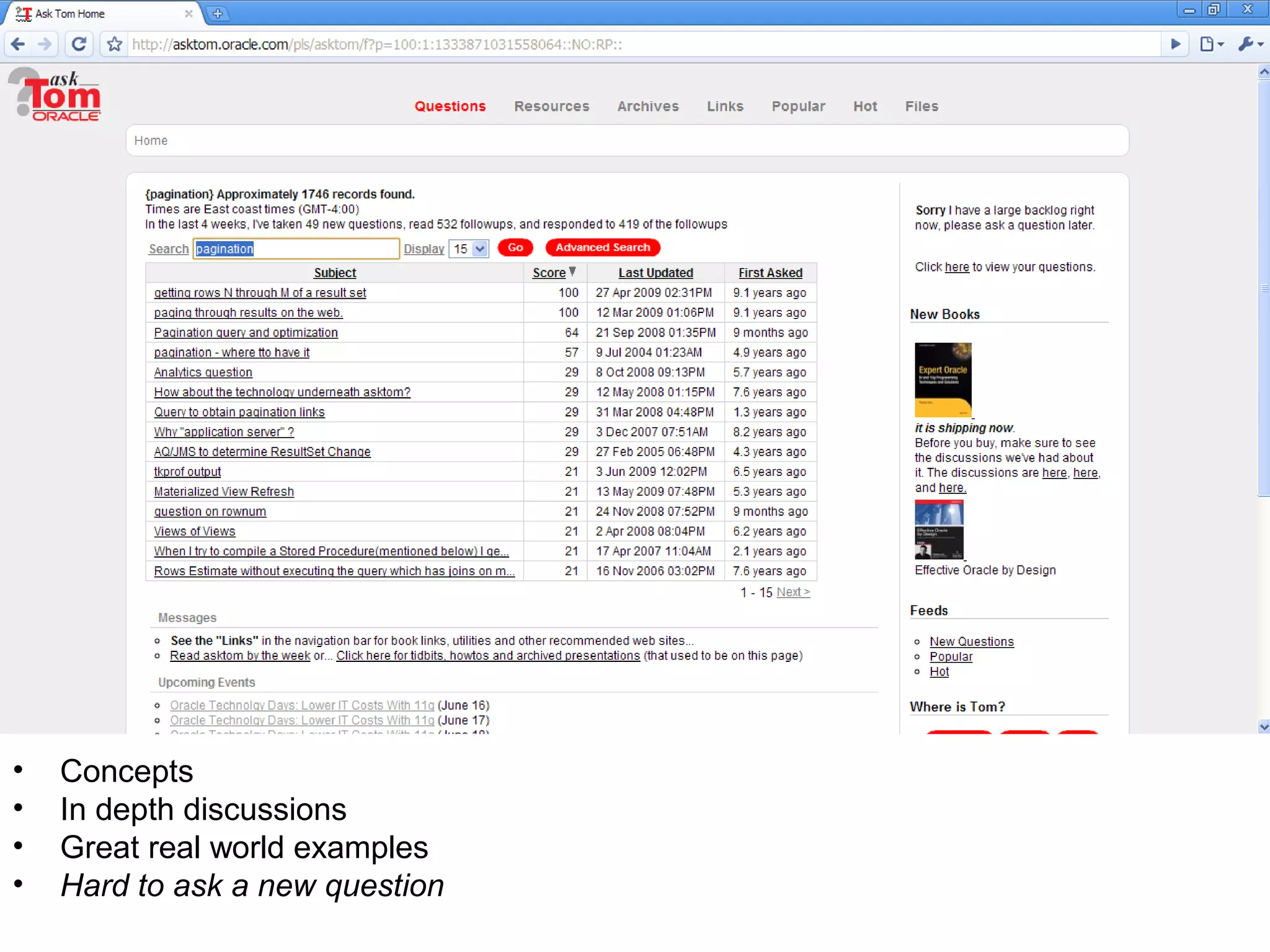Sort by the Score column header

[549, 273]
